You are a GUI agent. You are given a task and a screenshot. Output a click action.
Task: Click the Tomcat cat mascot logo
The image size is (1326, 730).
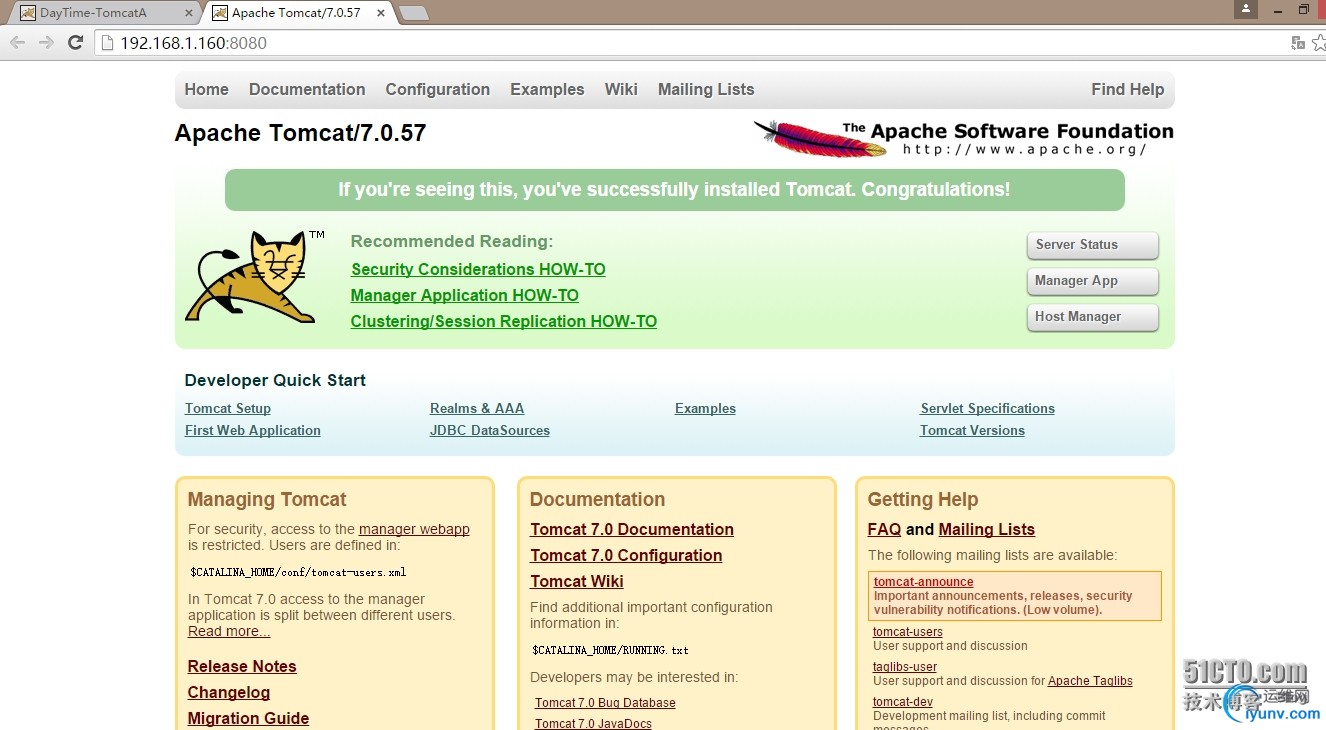click(254, 276)
